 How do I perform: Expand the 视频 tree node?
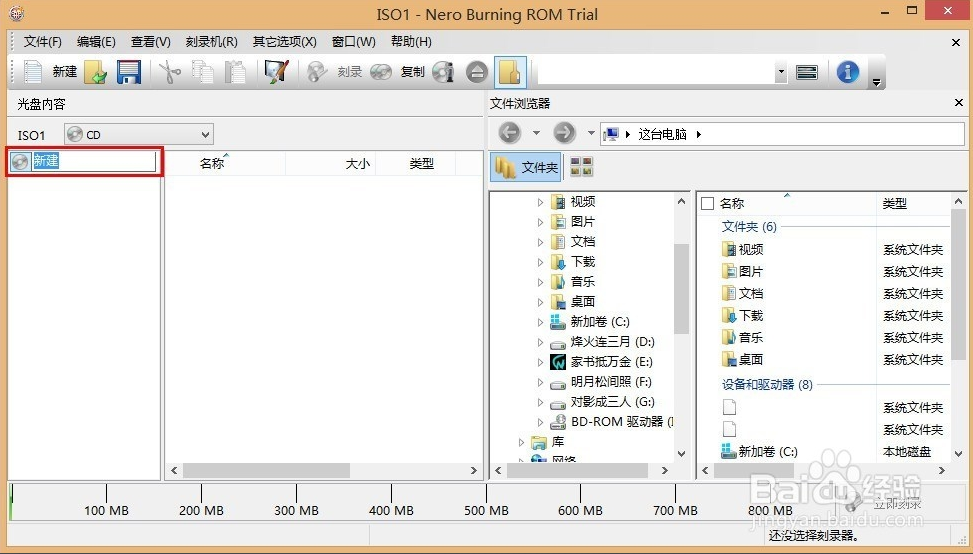540,202
